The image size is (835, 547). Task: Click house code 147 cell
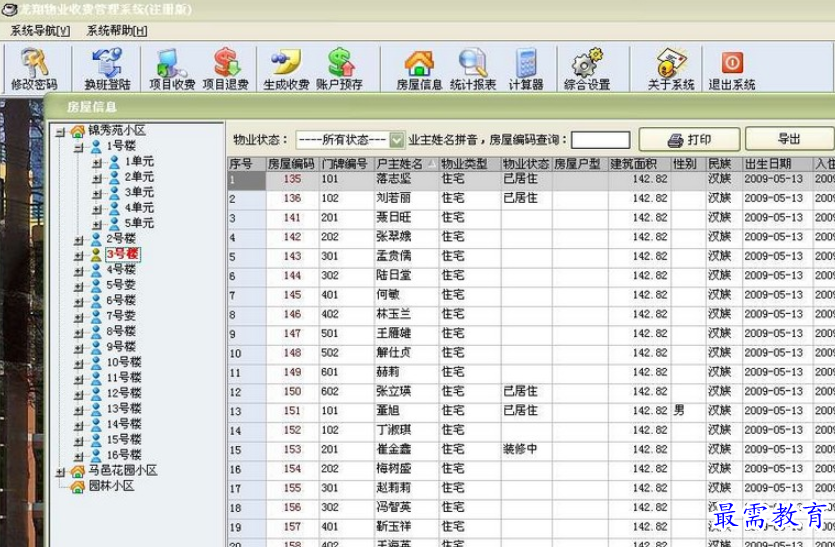tap(292, 333)
